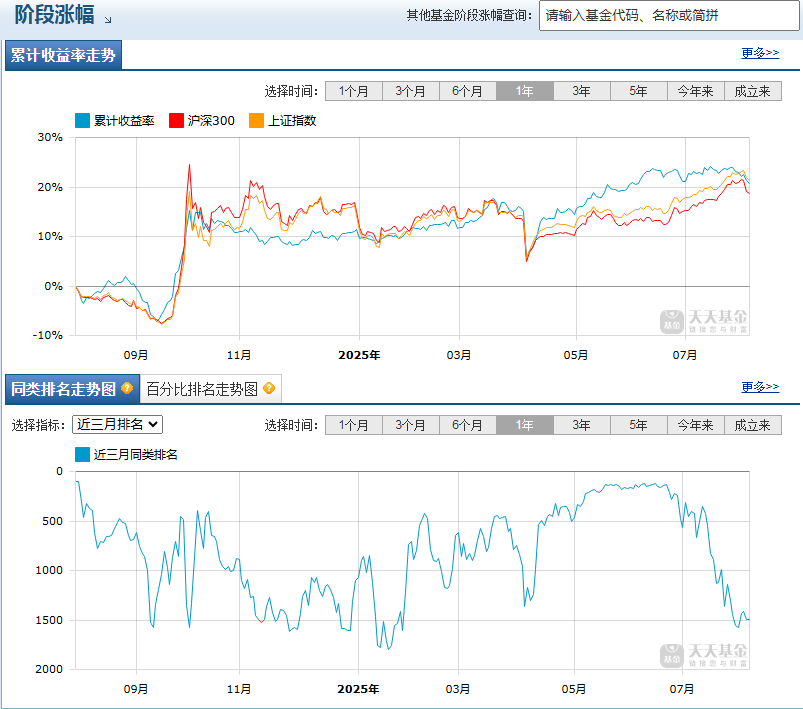Select 5年 in the 累计收益率走势 chart
This screenshot has width=803, height=709.
pyautogui.click(x=639, y=91)
